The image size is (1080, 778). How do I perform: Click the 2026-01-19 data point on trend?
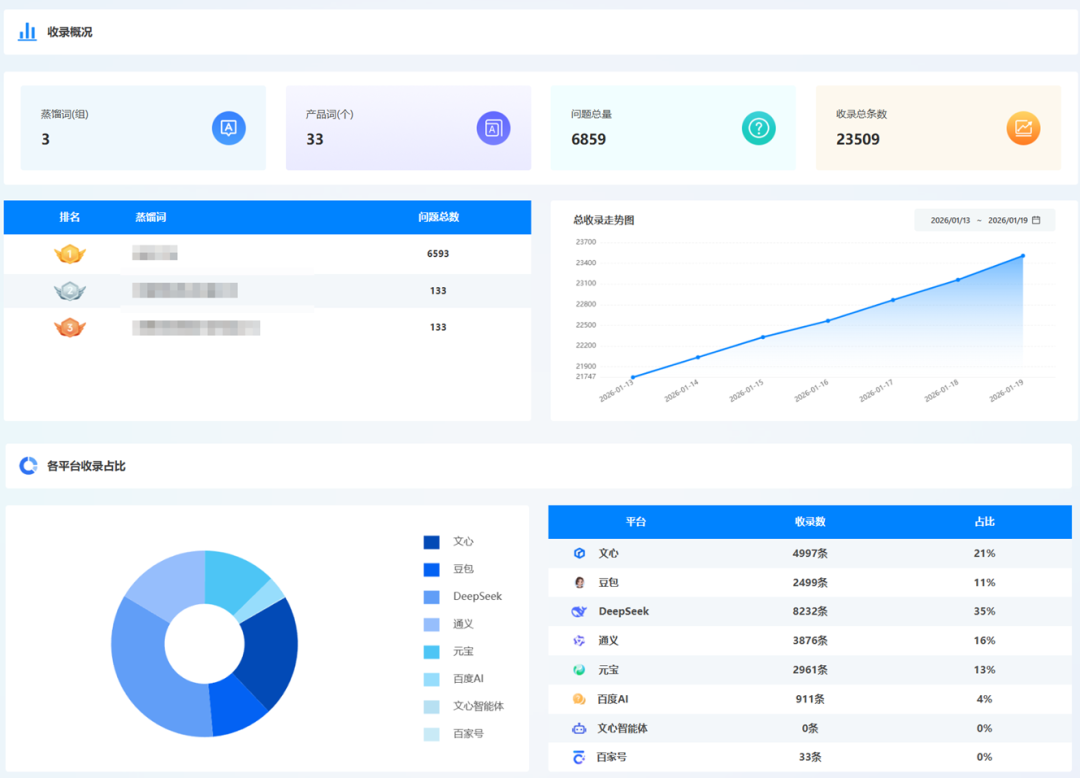click(x=1023, y=256)
